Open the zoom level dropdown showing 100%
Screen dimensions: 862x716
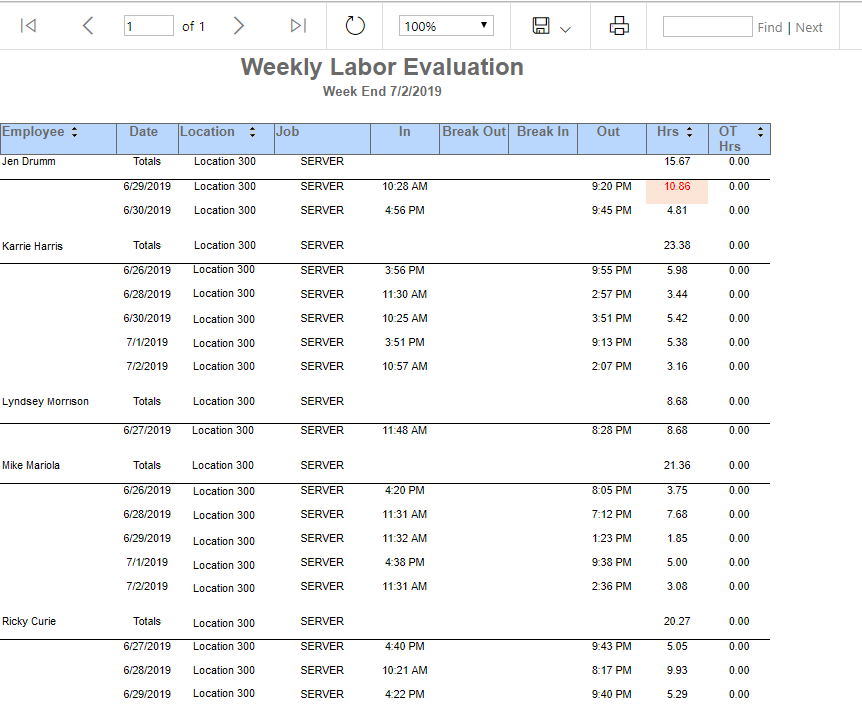pyautogui.click(x=445, y=25)
